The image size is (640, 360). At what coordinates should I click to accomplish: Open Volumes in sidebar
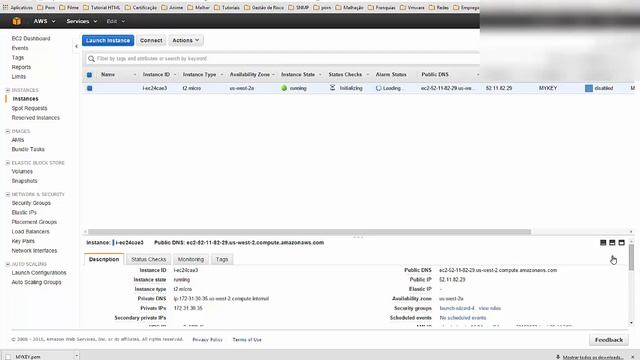22,171
